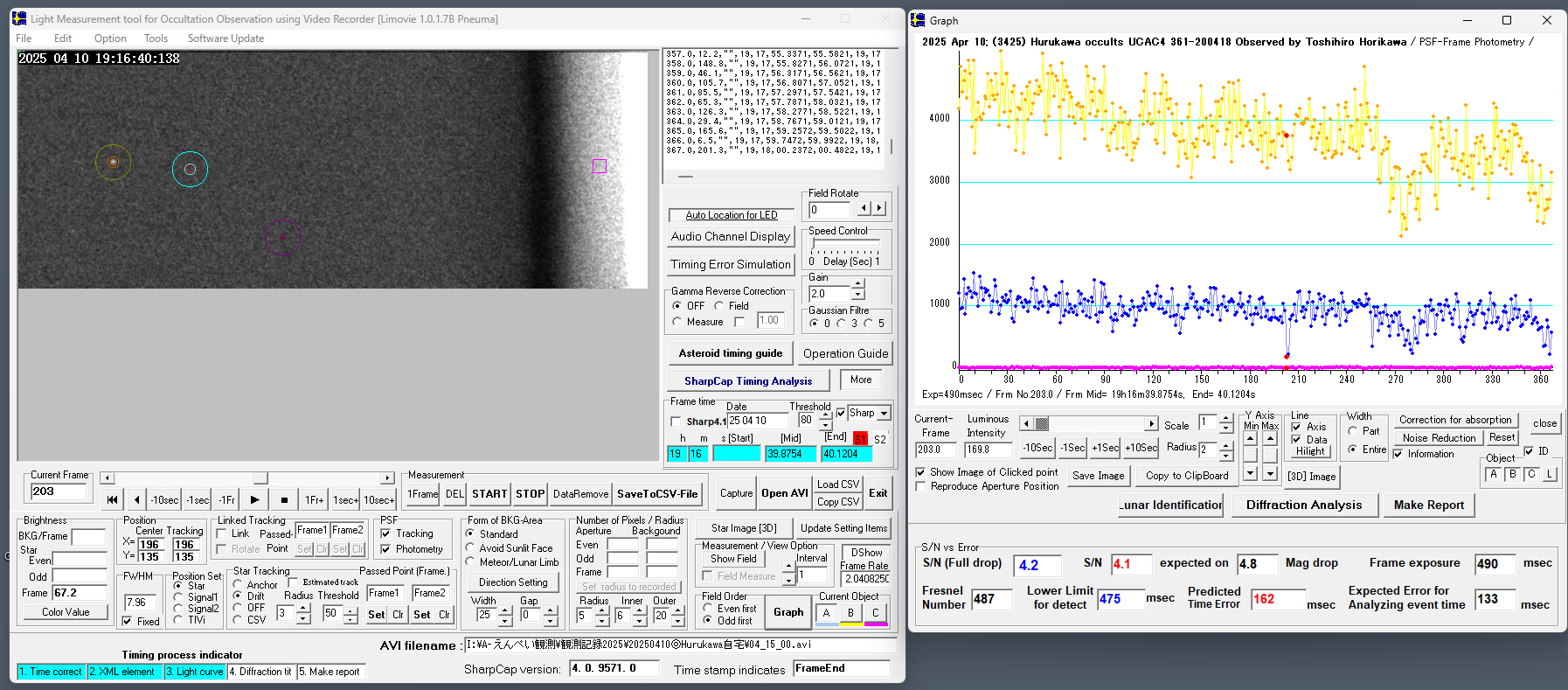Image resolution: width=1568 pixels, height=690 pixels.
Task: Increase the Gain value with up arrow
Action: click(857, 284)
